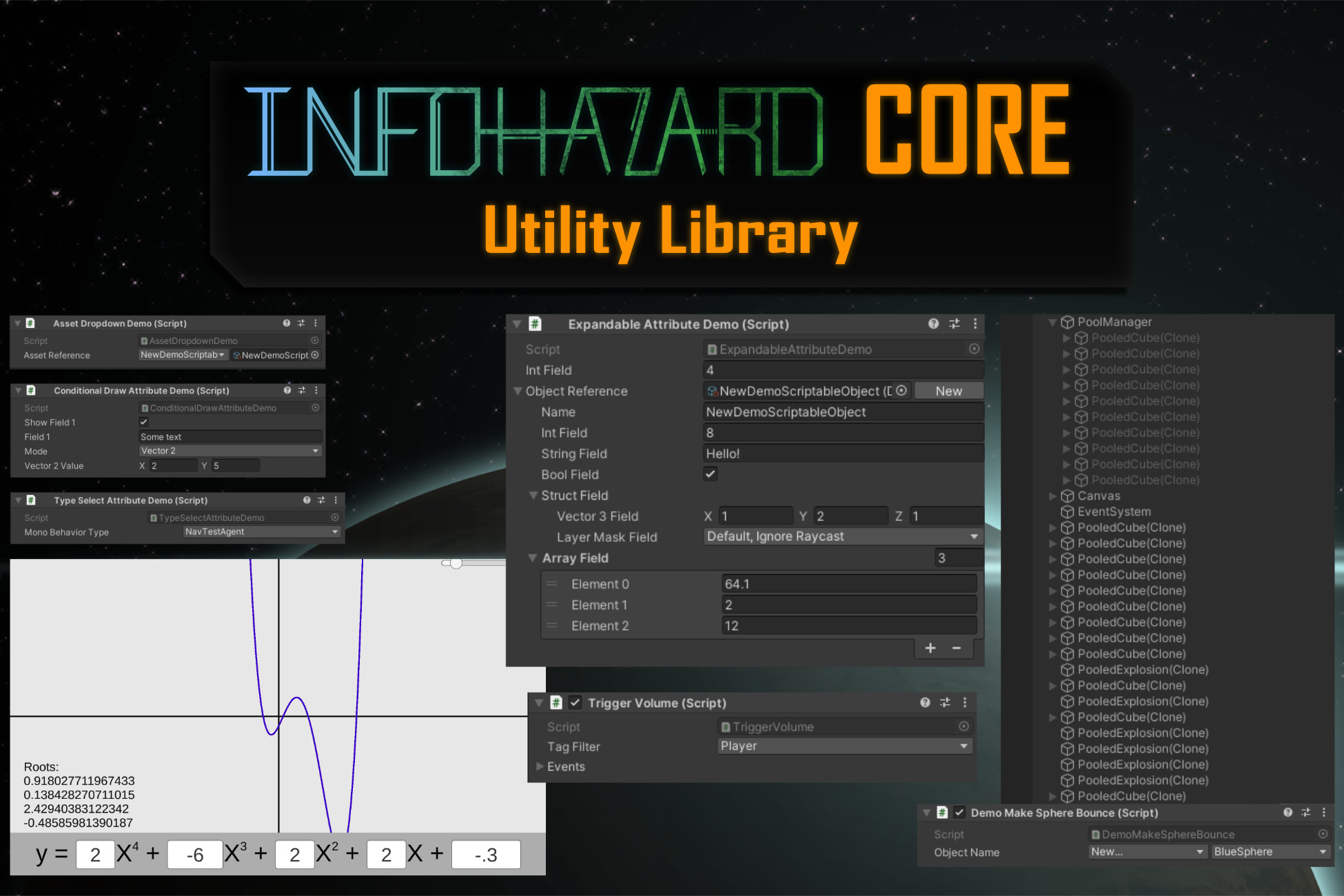Click the object picker circle on TriggerVolume script field
Screen dimensions: 1344x896
click(x=964, y=726)
